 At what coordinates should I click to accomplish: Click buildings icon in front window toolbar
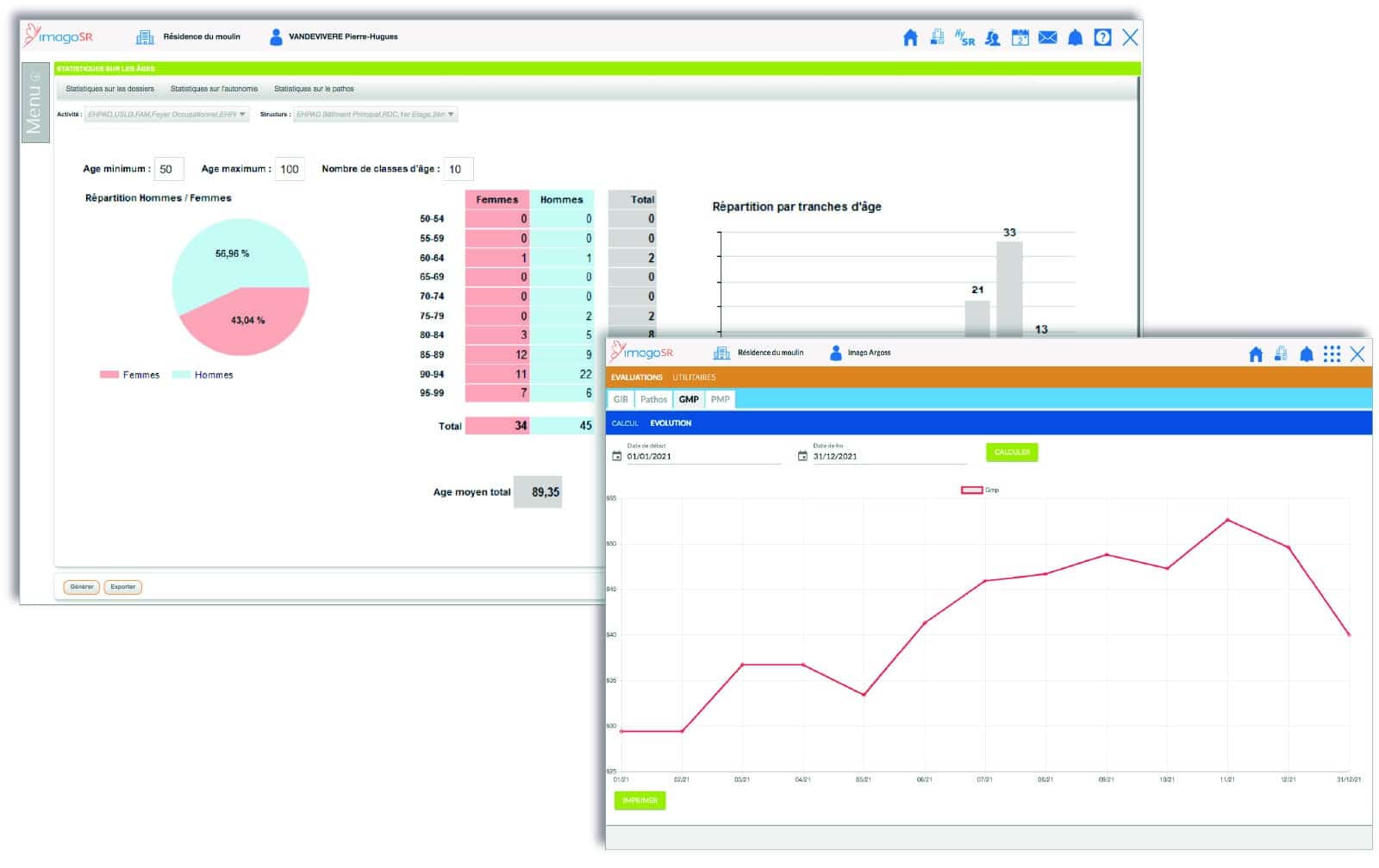click(x=1281, y=353)
